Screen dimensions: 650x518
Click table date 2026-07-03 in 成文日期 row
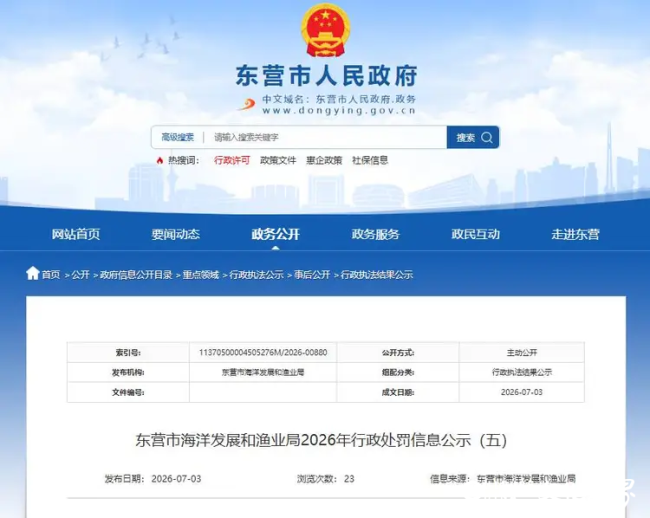[x=521, y=392]
